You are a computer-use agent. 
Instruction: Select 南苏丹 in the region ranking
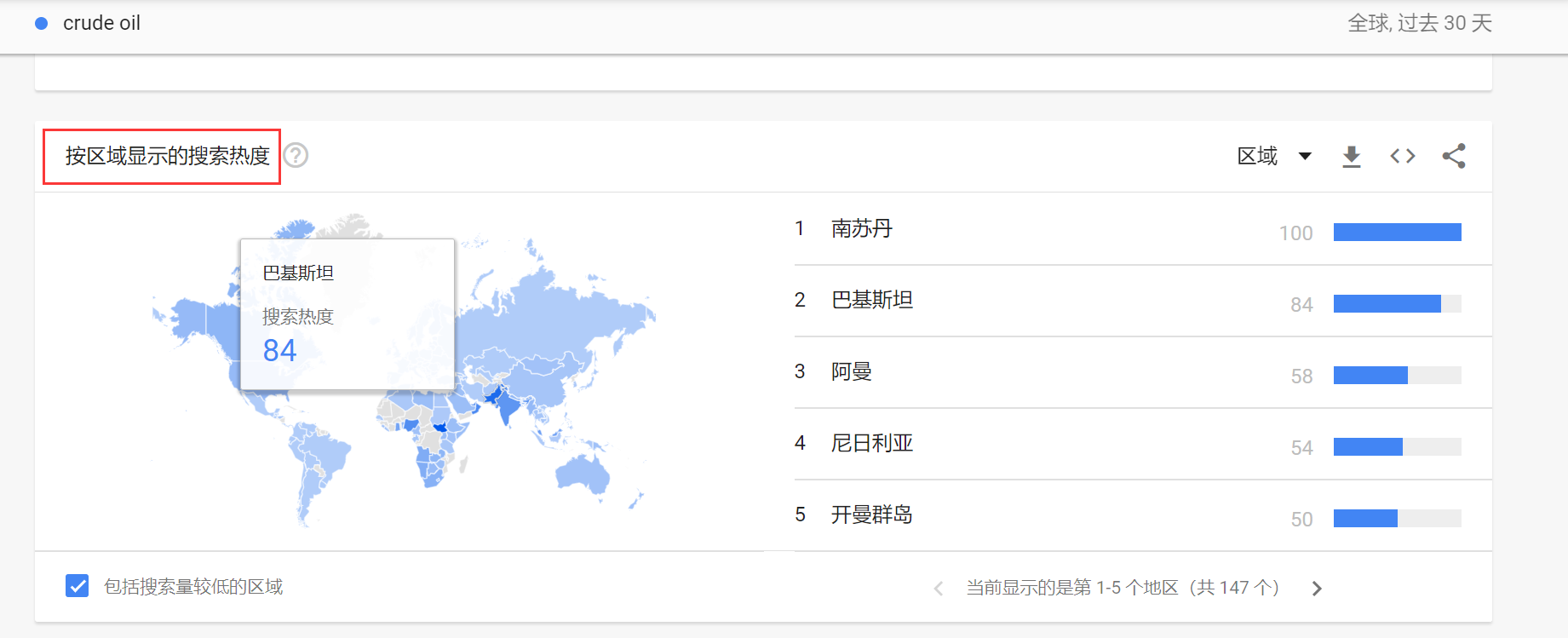pyautogui.click(x=861, y=228)
